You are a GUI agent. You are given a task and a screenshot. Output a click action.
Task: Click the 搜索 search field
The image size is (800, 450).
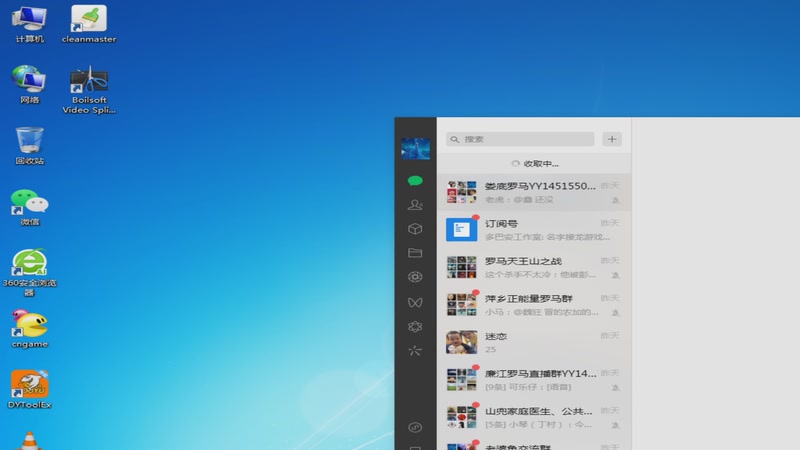point(520,139)
